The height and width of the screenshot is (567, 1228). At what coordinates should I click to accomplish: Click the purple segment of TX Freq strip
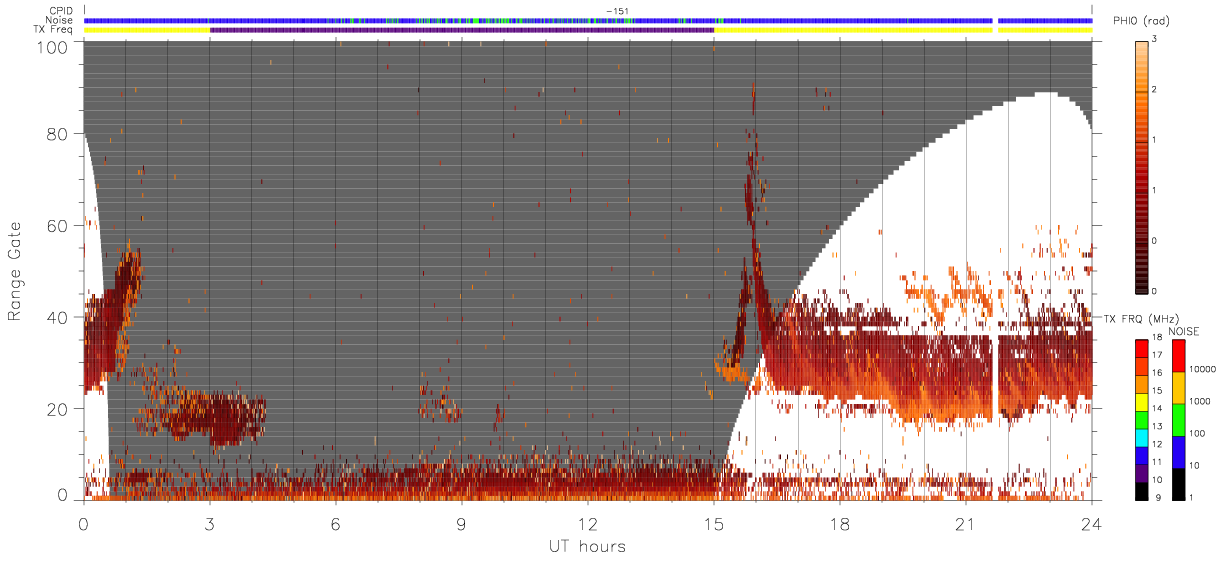pyautogui.click(x=461, y=29)
